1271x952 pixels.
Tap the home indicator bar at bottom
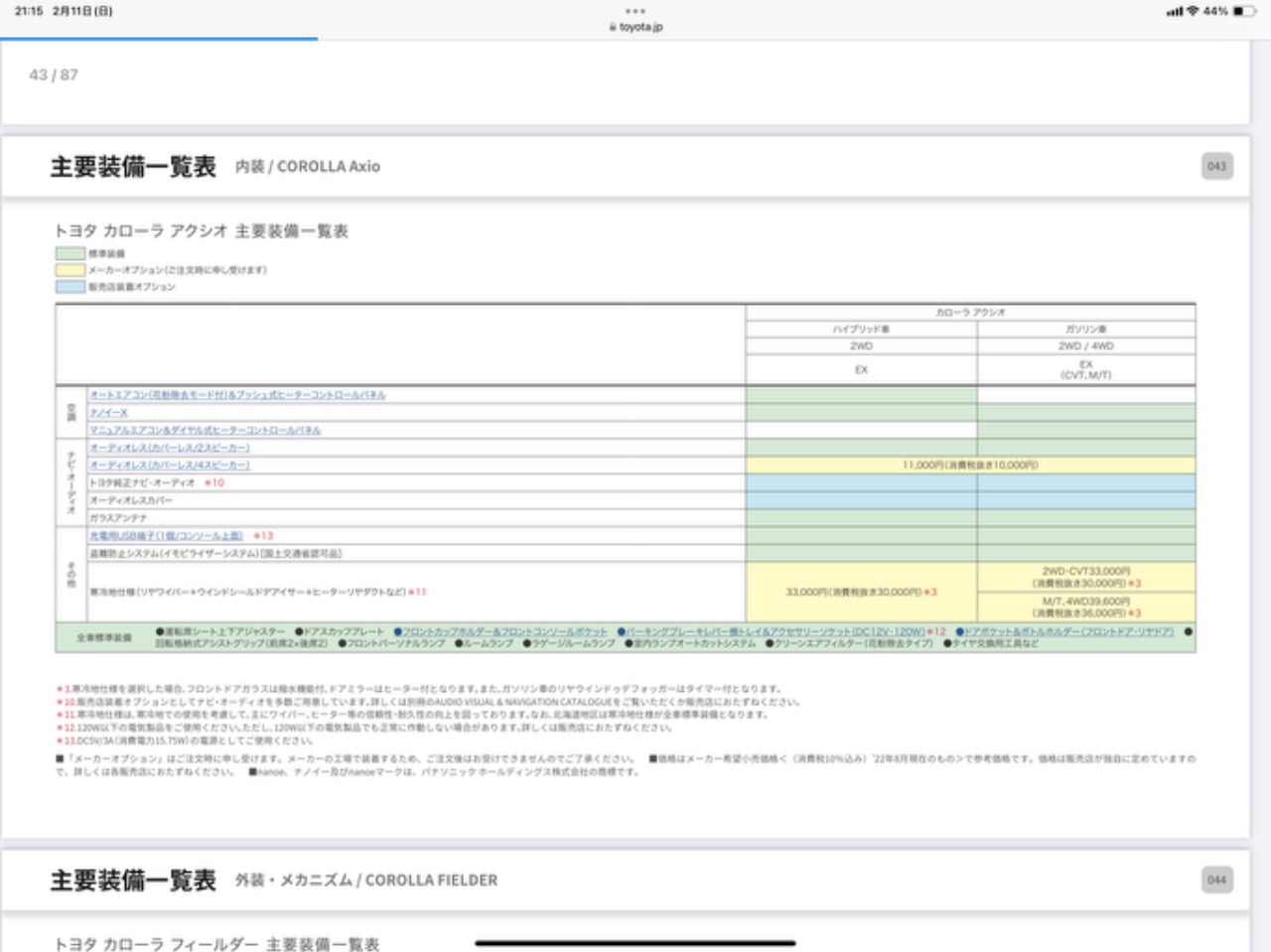(635, 942)
